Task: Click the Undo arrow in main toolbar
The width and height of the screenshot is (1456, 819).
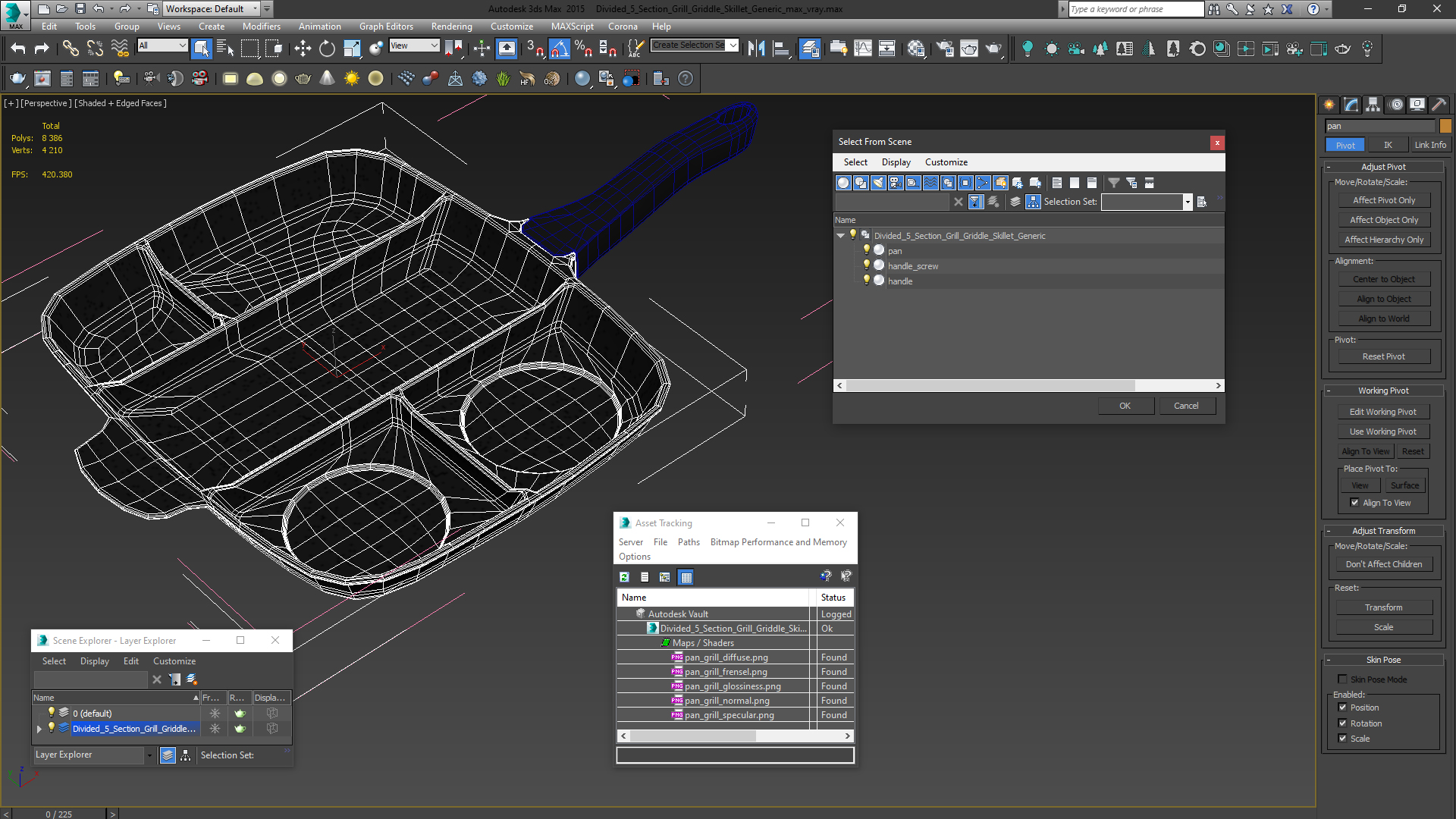Action: coord(18,49)
